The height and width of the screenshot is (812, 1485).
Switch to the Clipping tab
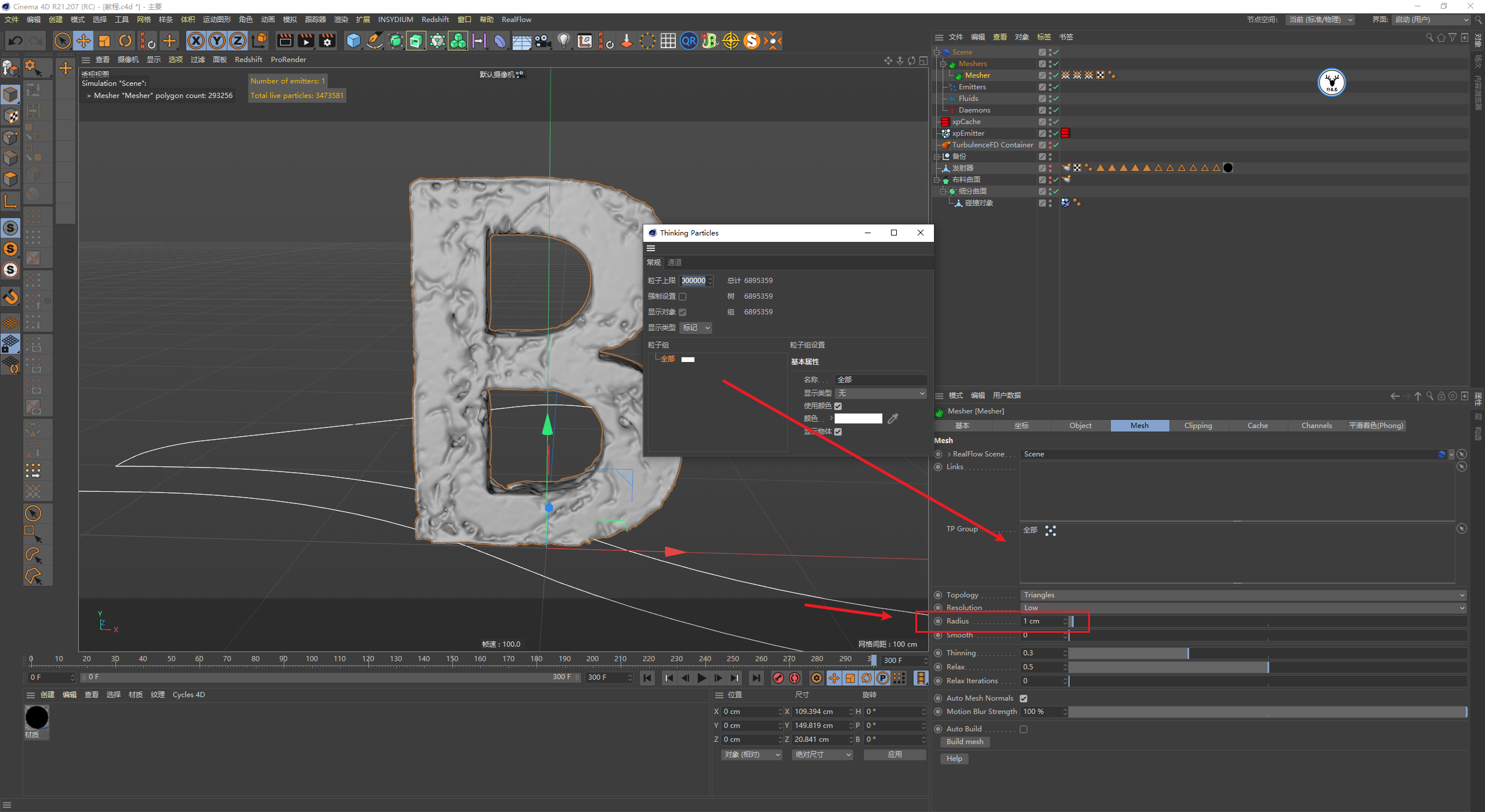[x=1198, y=426]
